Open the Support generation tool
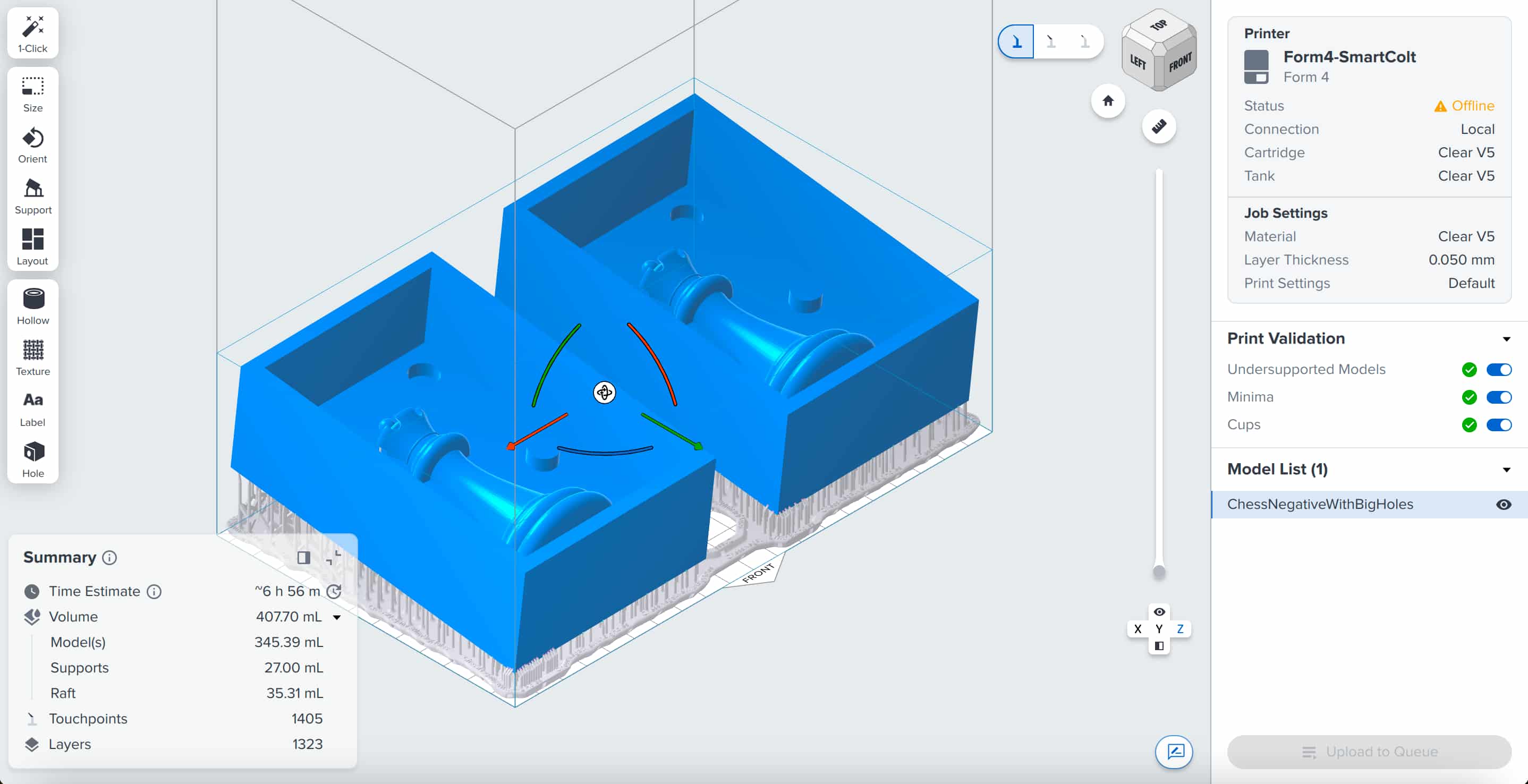The width and height of the screenshot is (1528, 784). coord(32,197)
